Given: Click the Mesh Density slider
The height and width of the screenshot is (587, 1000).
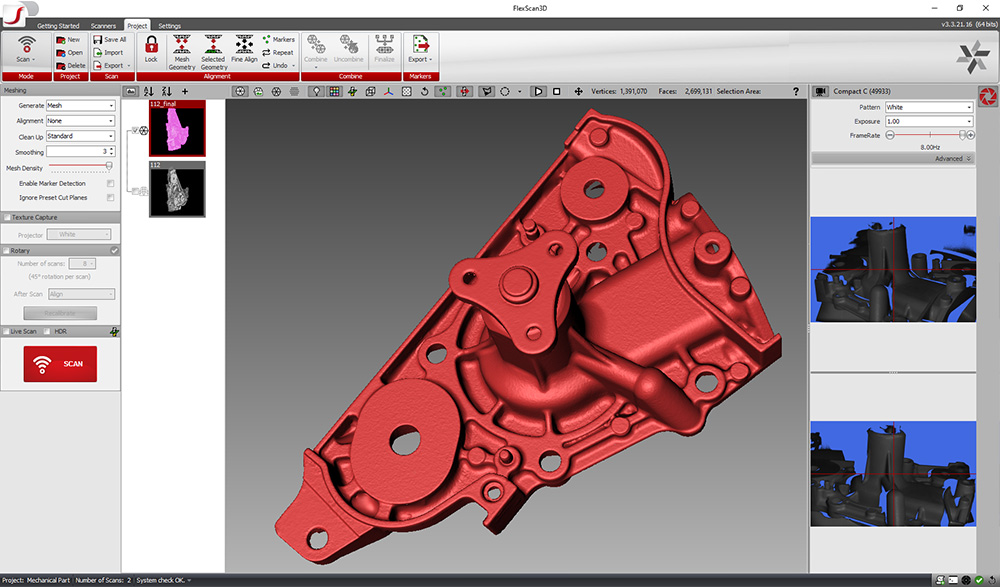Looking at the screenshot, I should tap(80, 166).
